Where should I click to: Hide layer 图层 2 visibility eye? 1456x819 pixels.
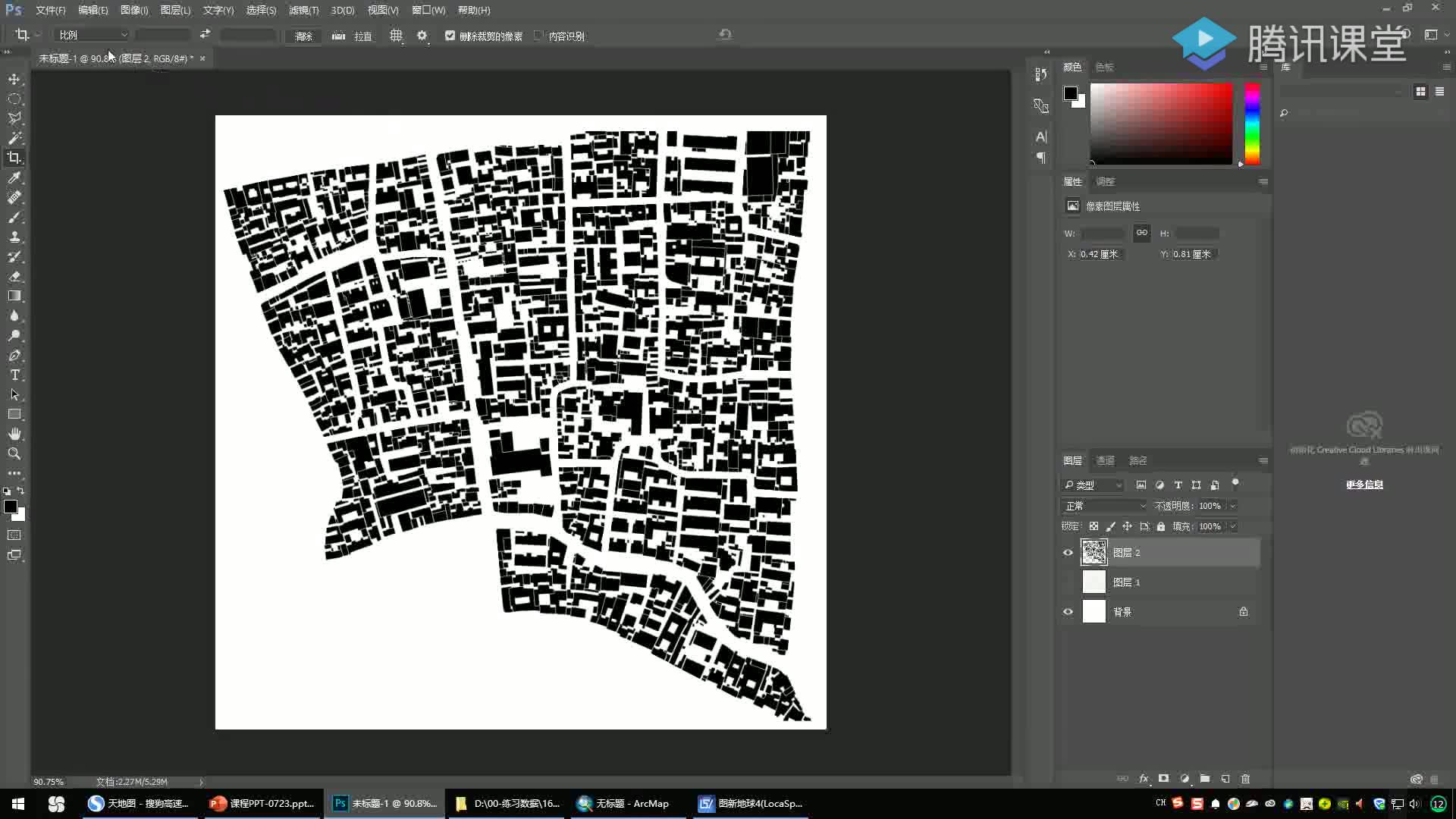pos(1068,553)
